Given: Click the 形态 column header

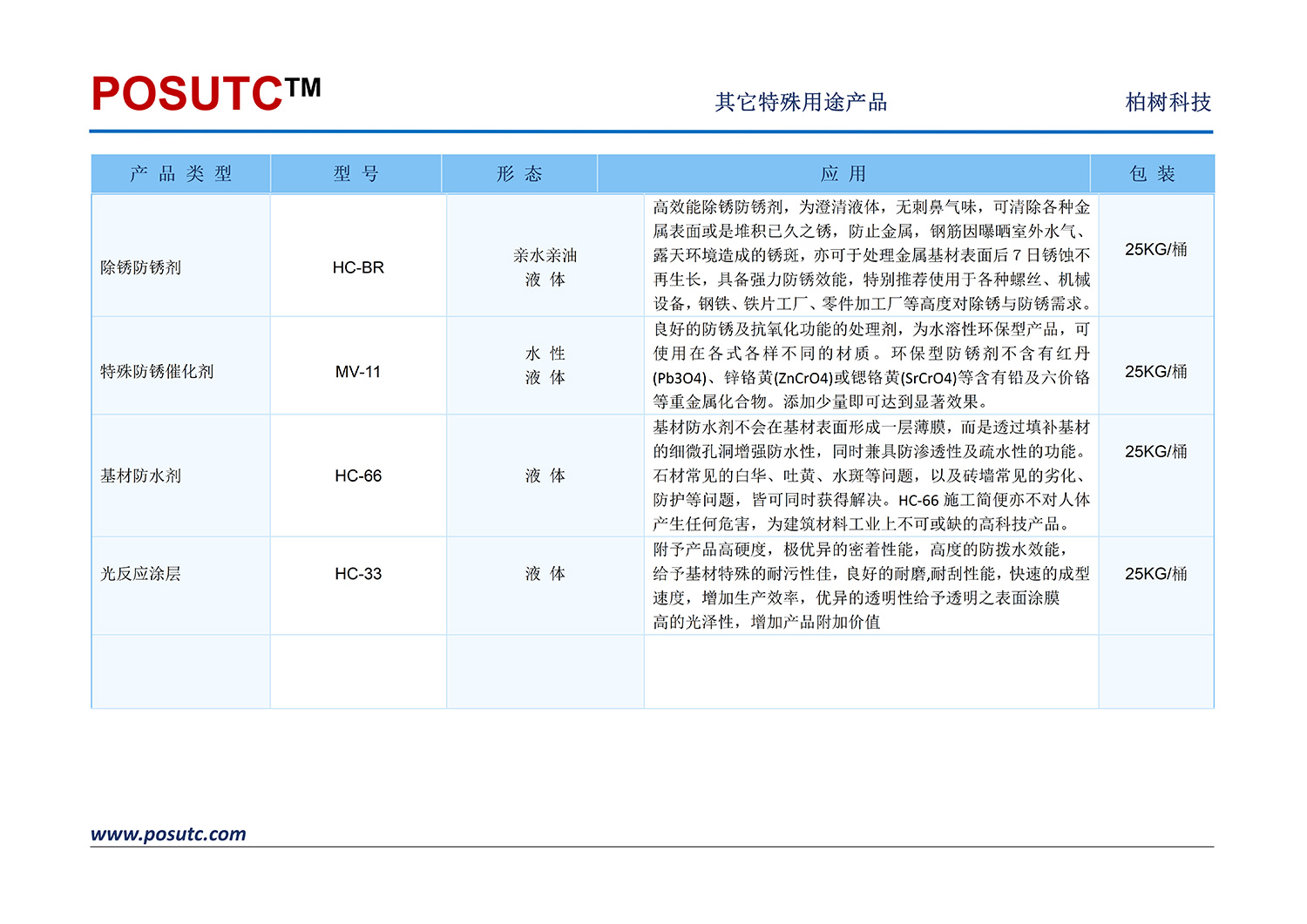Looking at the screenshot, I should (x=519, y=174).
